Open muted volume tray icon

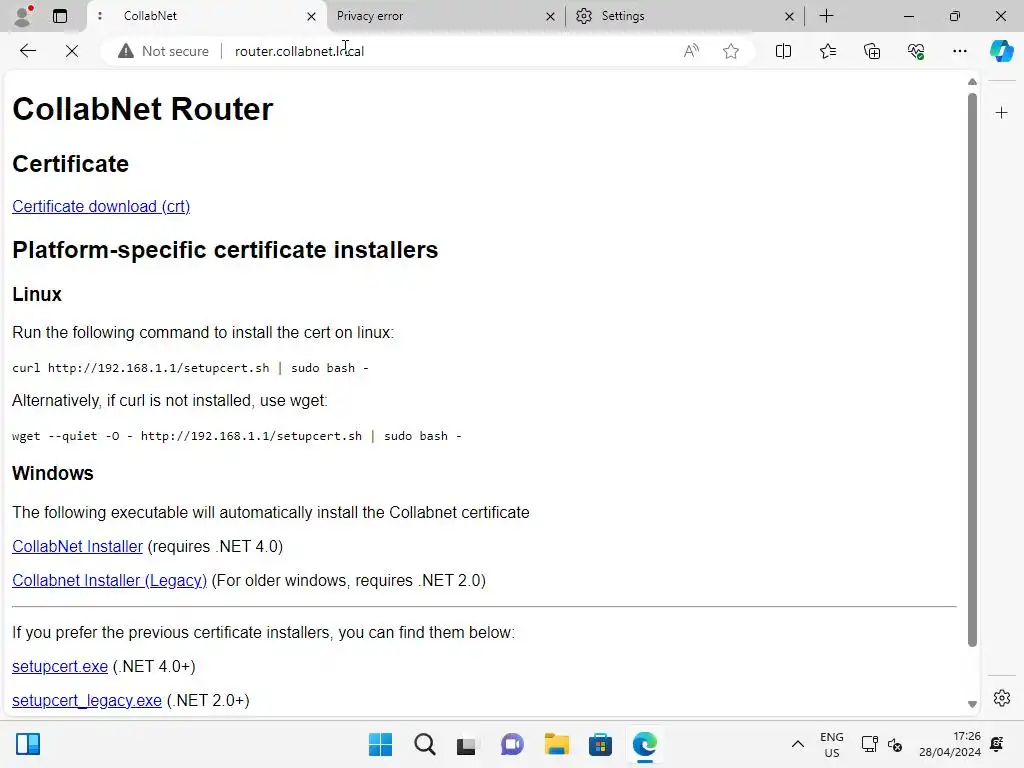click(895, 744)
